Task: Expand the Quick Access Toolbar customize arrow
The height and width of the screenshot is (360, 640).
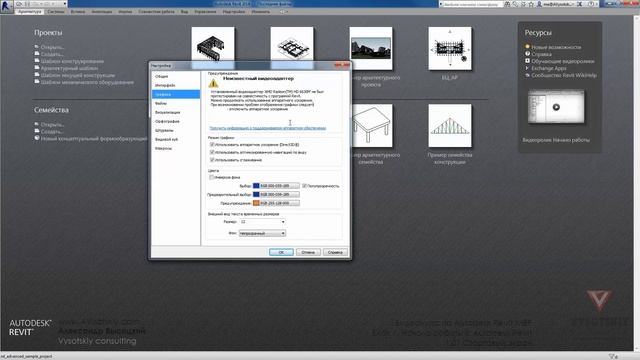Action: click(x=65, y=4)
